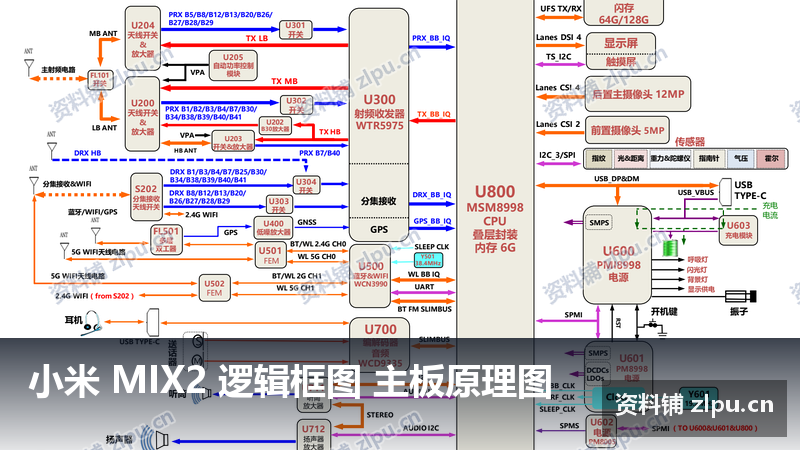Viewport: 800px width, 450px height.
Task: Click the "DRX_BB_IQ" label
Action: (x=432, y=194)
